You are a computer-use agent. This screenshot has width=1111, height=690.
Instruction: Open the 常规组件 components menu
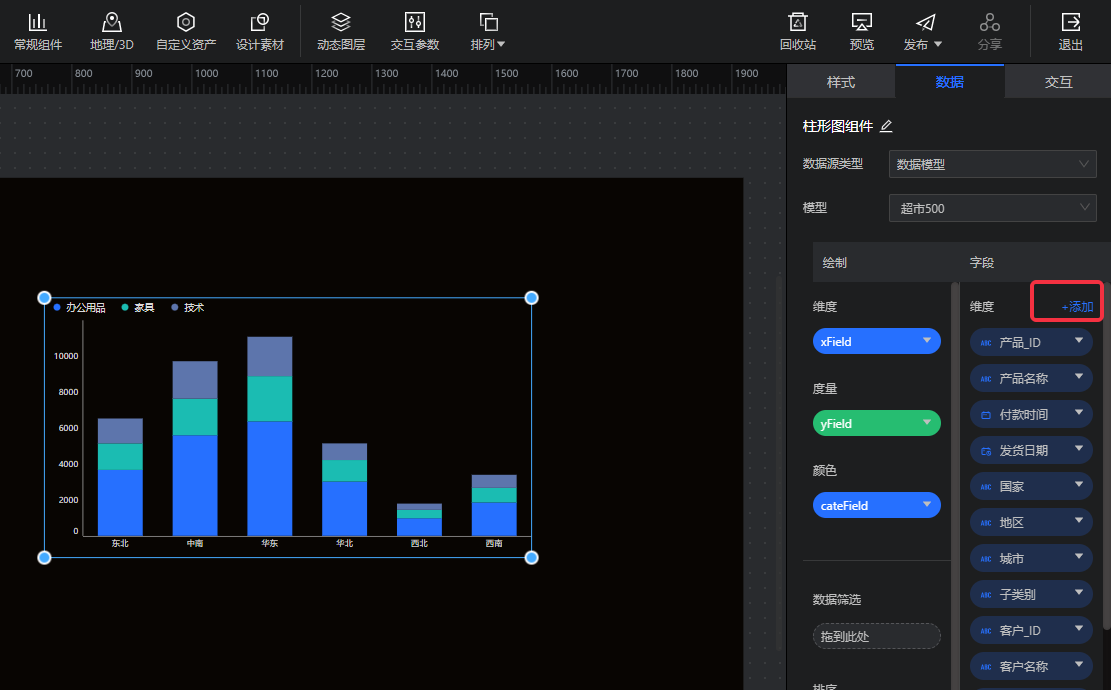coord(37,32)
